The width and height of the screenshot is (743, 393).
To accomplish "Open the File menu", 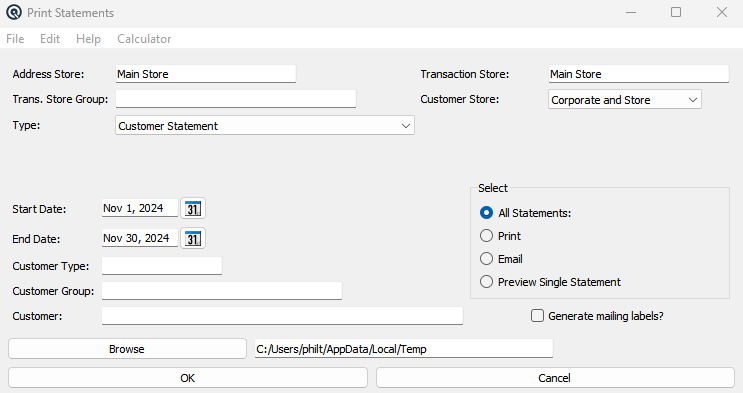I will (15, 39).
